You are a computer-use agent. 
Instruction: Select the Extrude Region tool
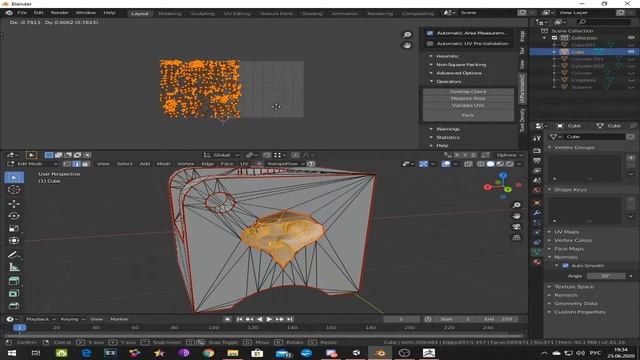(14, 281)
